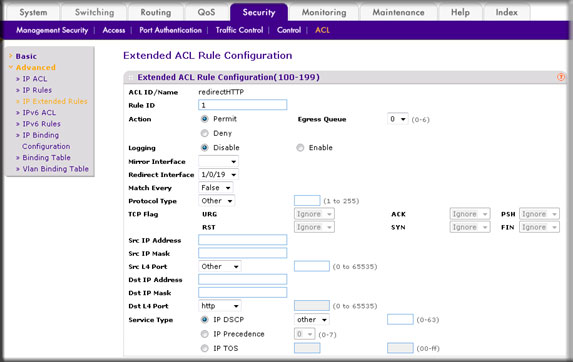573x362 pixels.
Task: Choose IP TOS service type
Action: (x=205, y=348)
